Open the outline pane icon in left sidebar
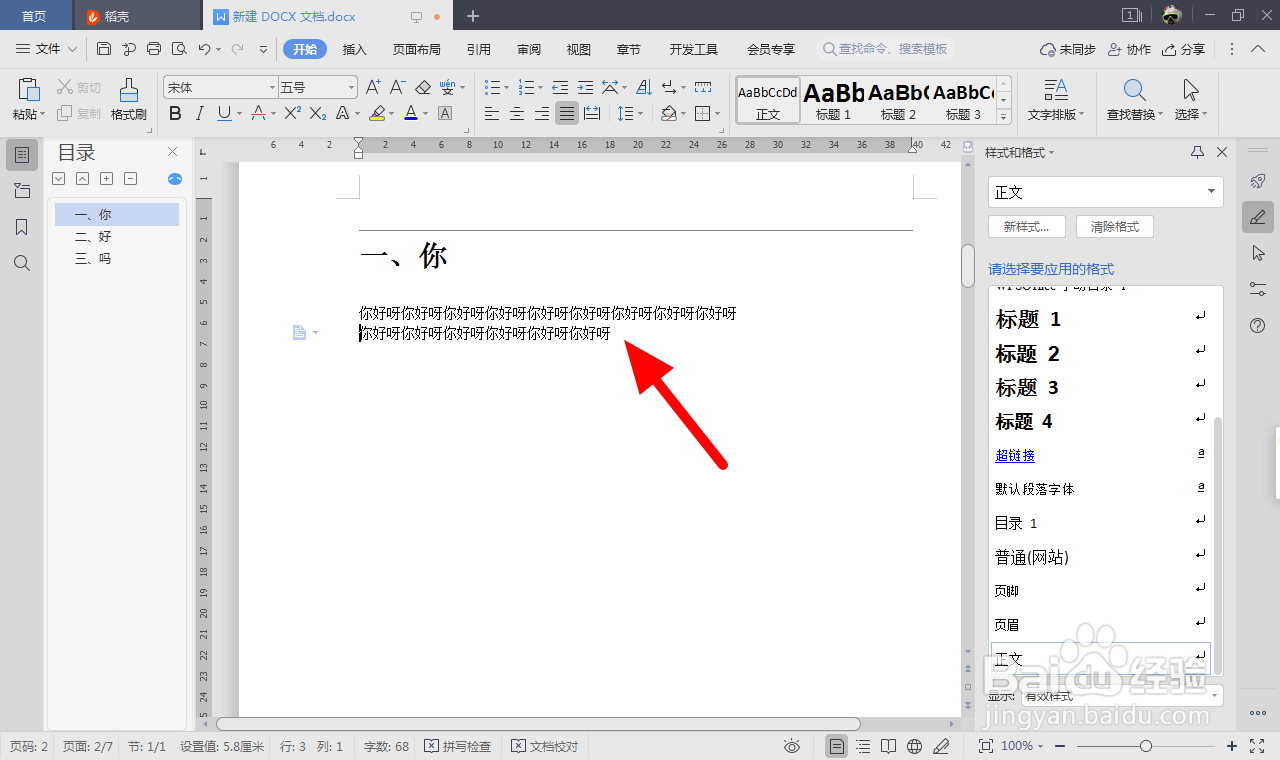1280x760 pixels. pyautogui.click(x=22, y=155)
